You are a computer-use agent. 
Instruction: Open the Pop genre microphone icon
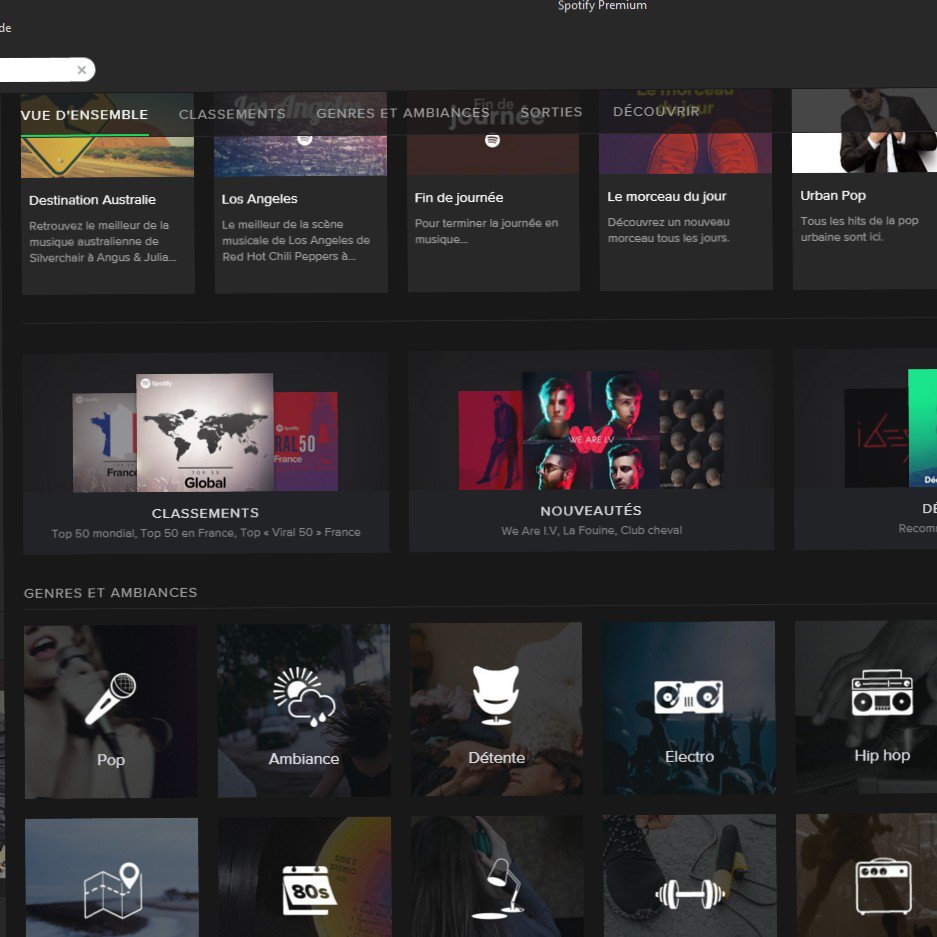pos(111,698)
